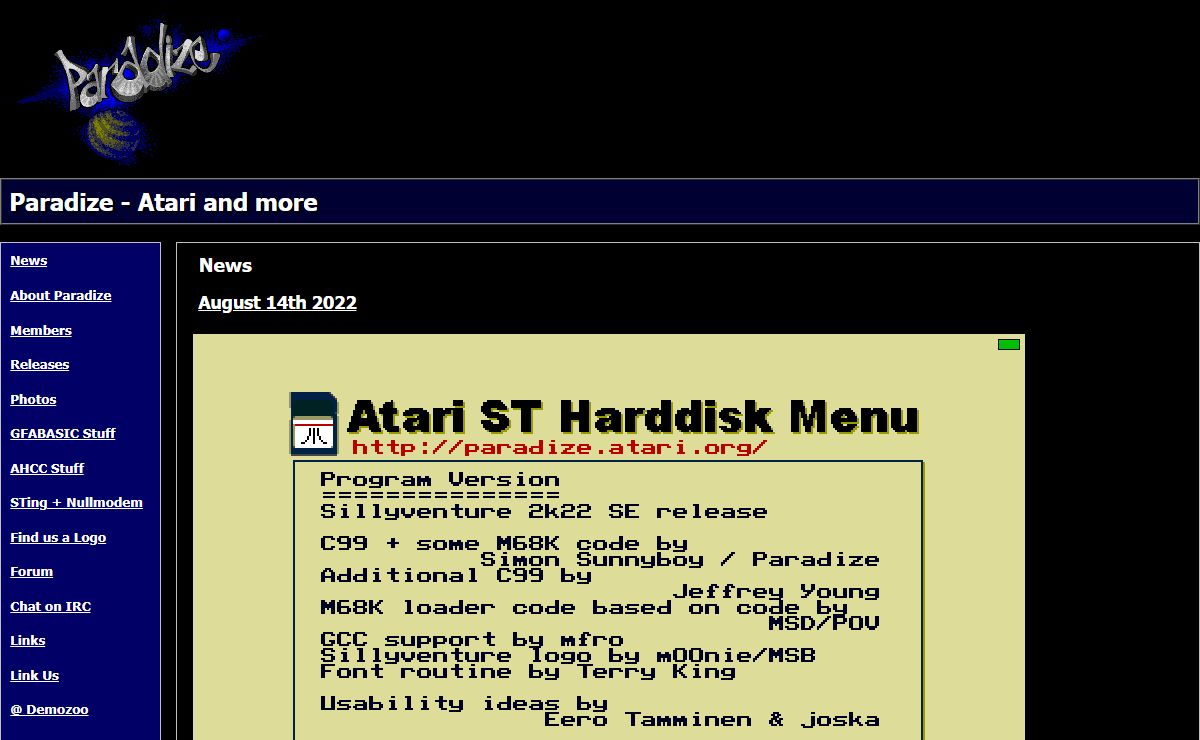Go to the About Paradize page
Viewport: 1200px width, 740px height.
click(x=61, y=296)
